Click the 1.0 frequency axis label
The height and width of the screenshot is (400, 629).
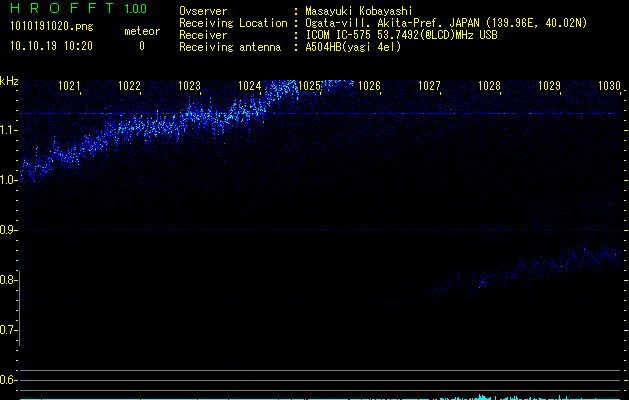click(x=8, y=180)
